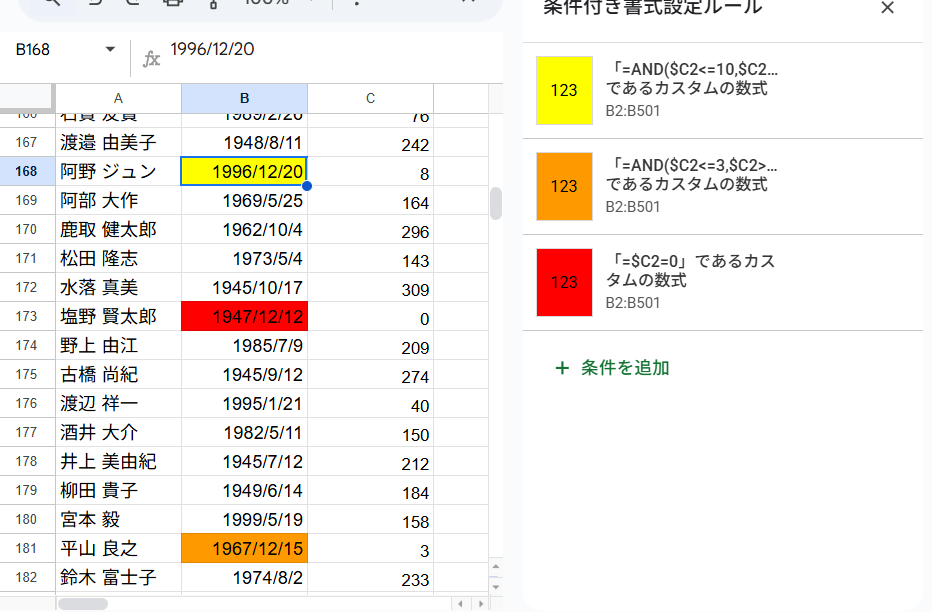This screenshot has height=612, width=932.
Task: Click the yellow 123 rule swatch
Action: (x=564, y=90)
